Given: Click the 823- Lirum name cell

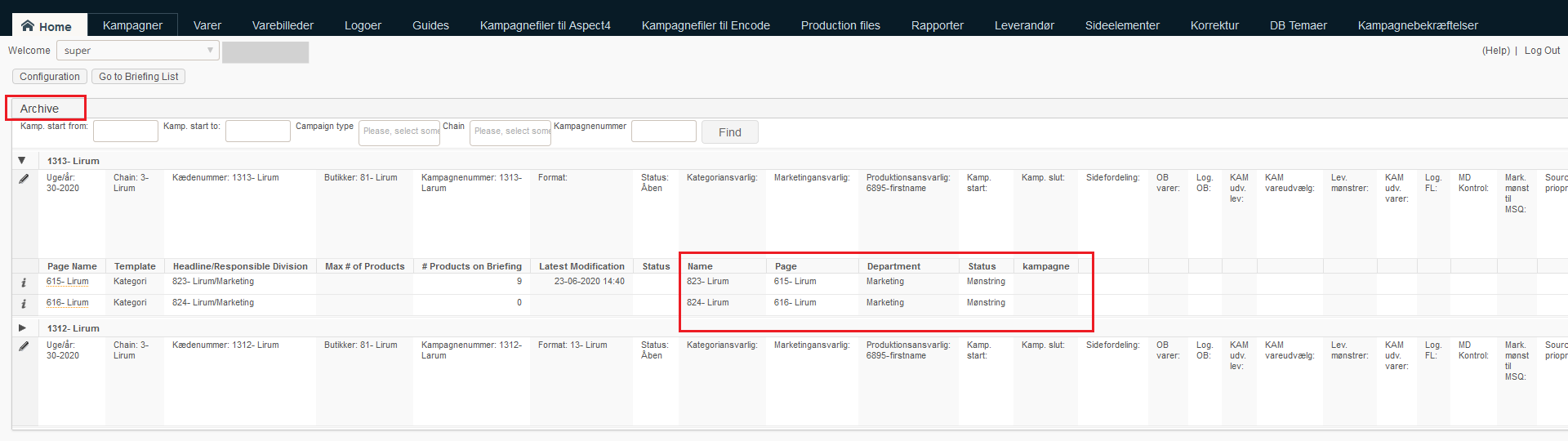Looking at the screenshot, I should click(x=708, y=282).
